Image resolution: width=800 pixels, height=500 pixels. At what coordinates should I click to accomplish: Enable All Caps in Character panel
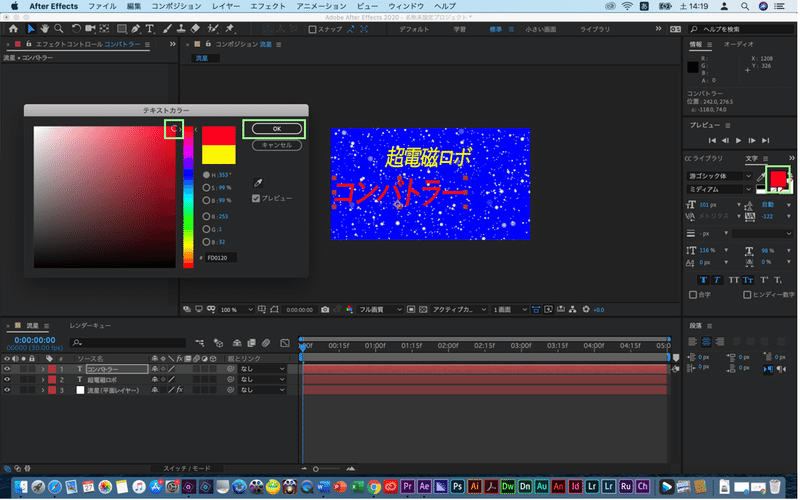734,280
